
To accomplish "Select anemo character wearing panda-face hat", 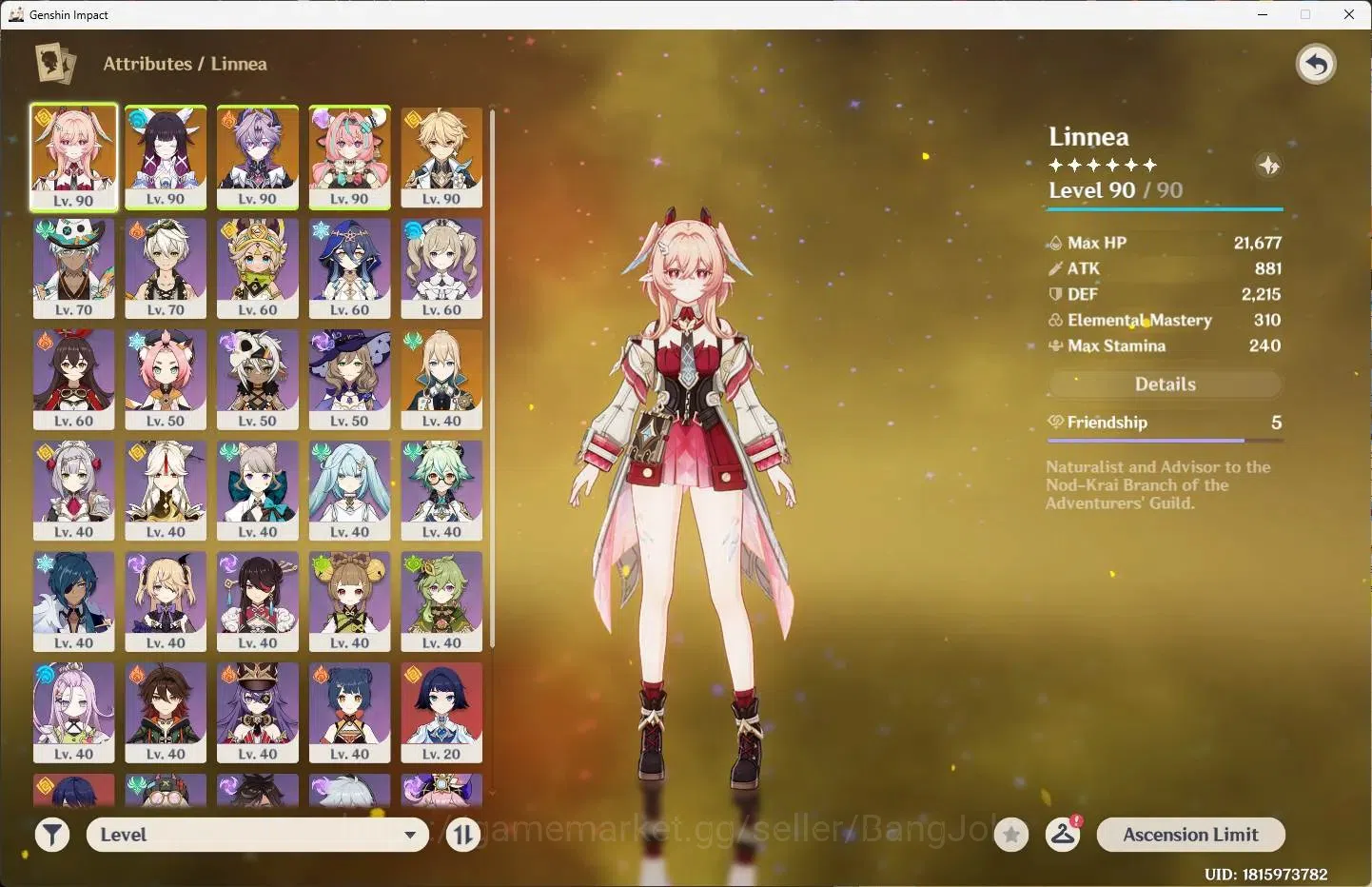I will [x=73, y=268].
